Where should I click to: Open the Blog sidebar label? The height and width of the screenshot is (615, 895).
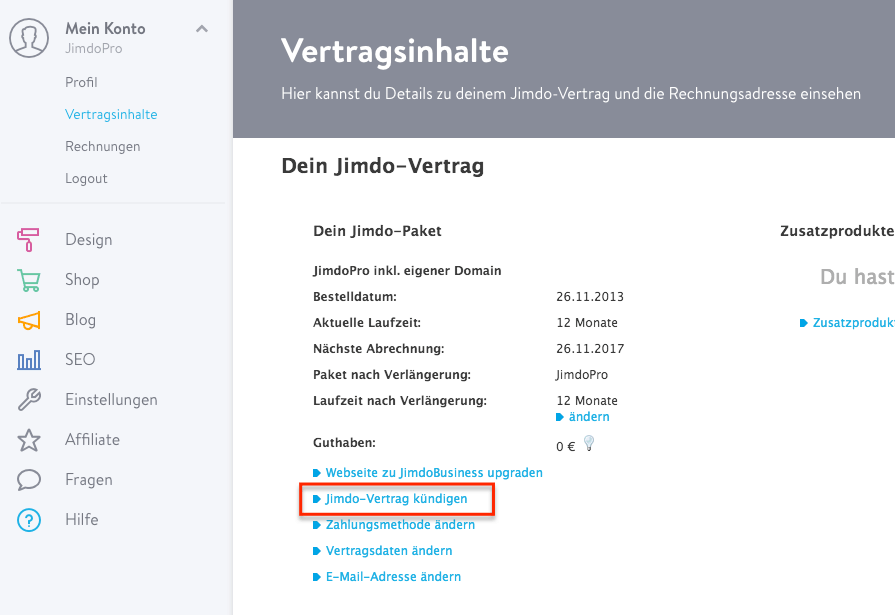(80, 320)
